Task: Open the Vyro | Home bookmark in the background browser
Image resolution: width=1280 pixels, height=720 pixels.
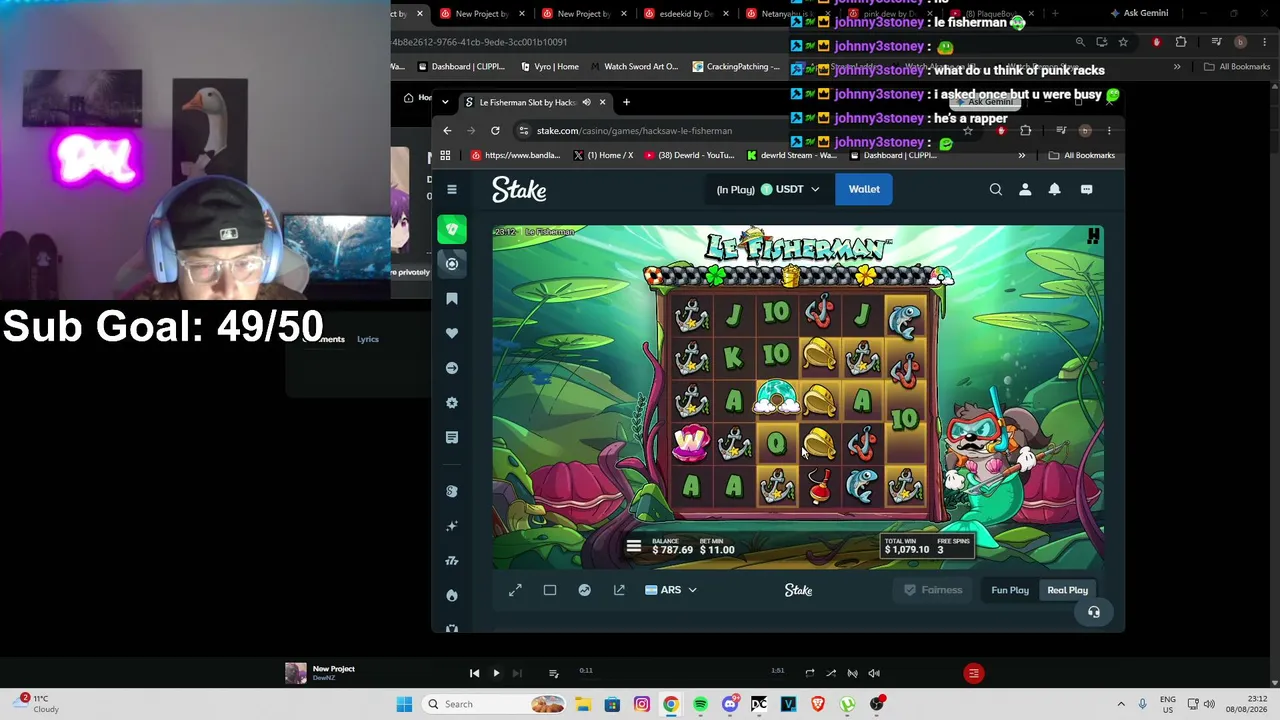Action: tap(550, 67)
